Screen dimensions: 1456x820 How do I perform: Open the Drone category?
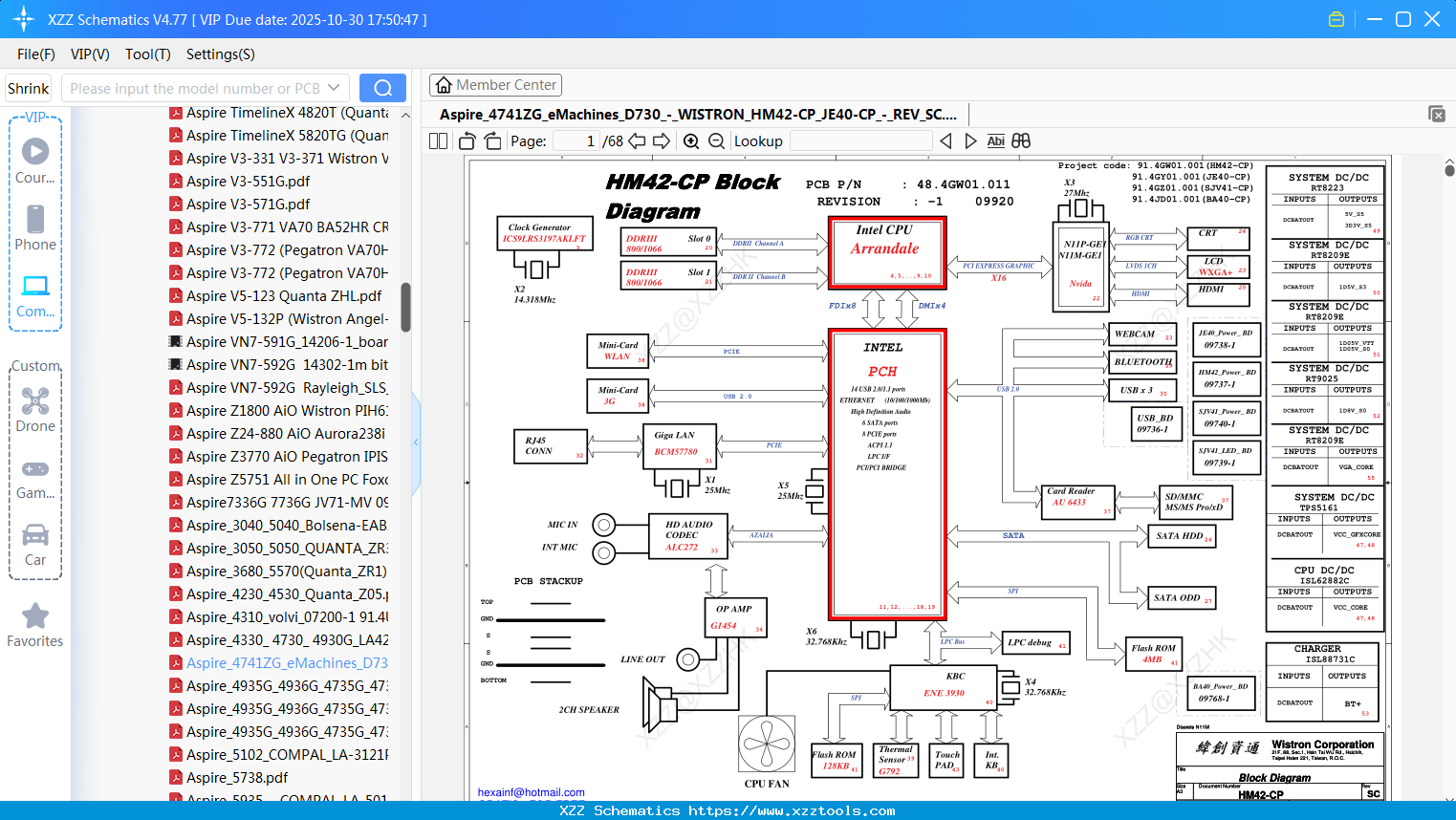(x=35, y=410)
